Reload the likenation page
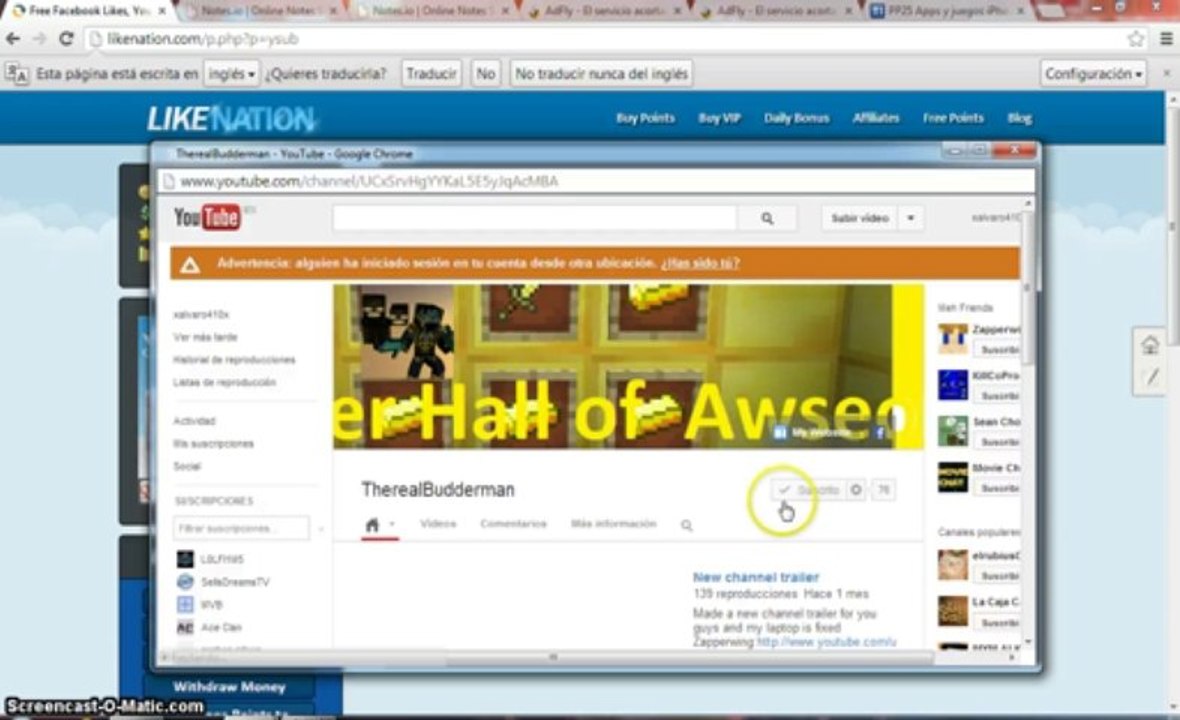 (66, 39)
